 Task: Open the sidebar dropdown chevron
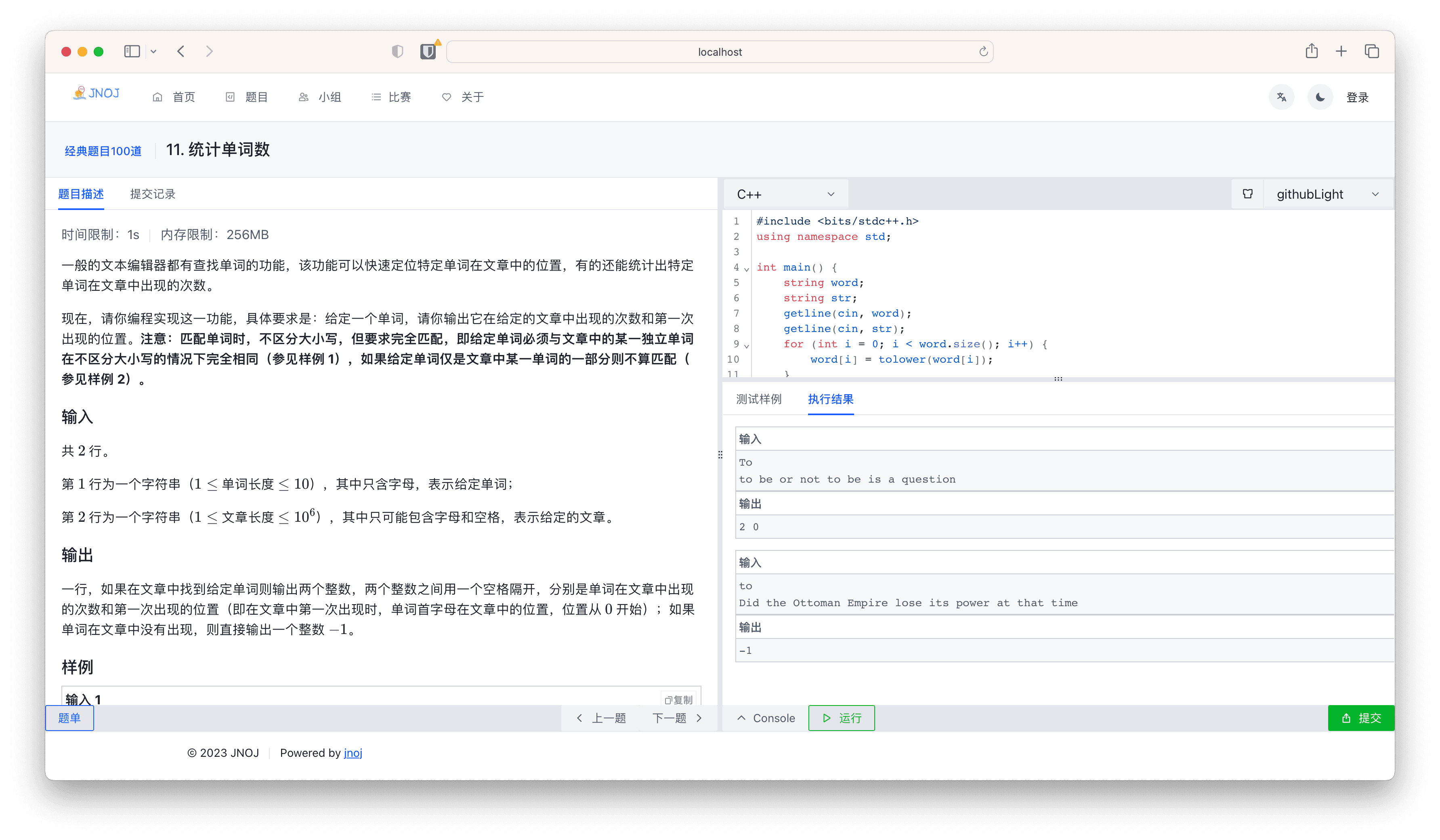click(153, 51)
